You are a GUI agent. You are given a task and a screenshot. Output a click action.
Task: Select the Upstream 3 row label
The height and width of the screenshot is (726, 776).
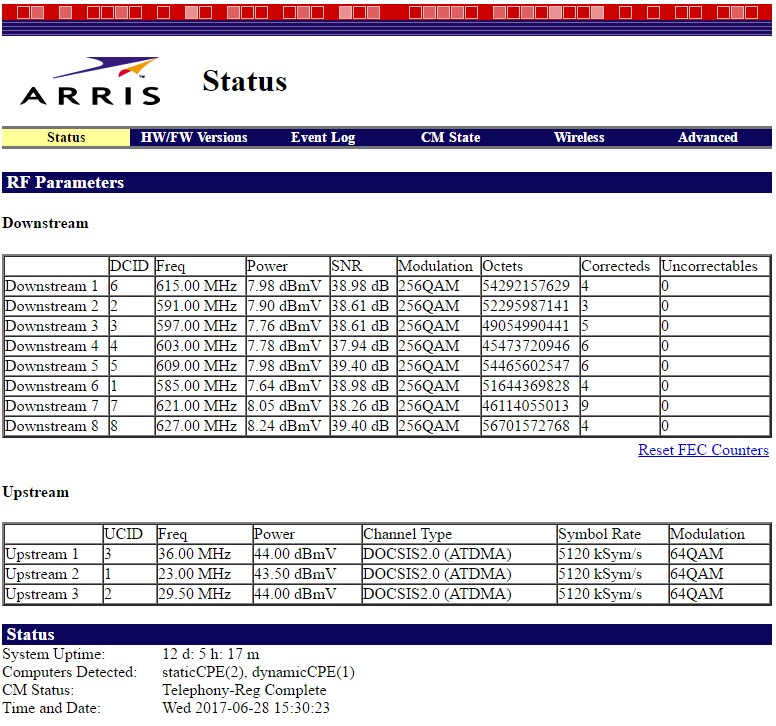42,594
